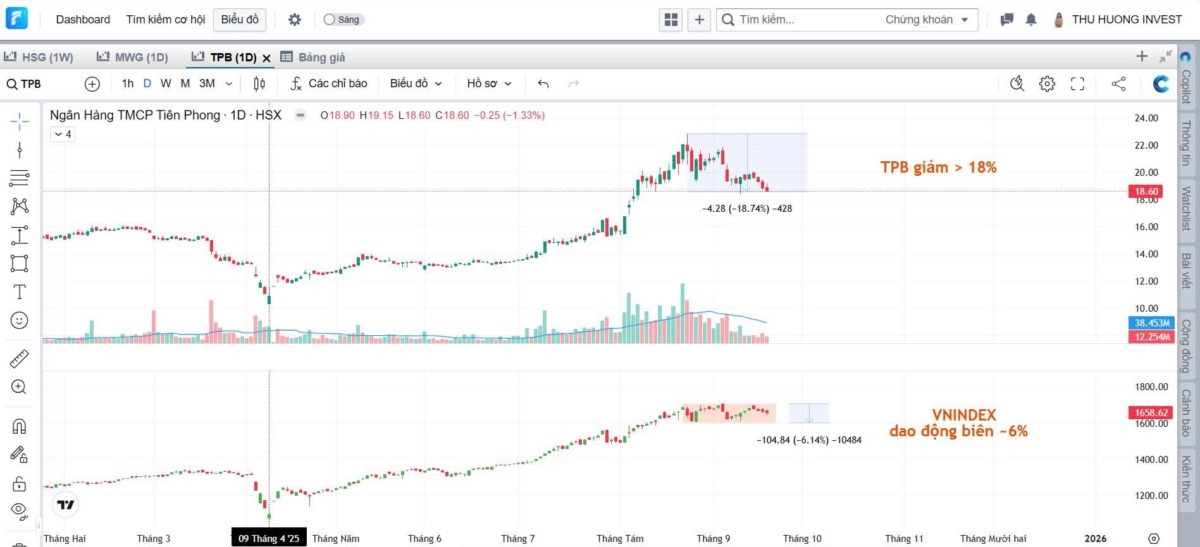This screenshot has width=1200, height=547.
Task: Select the price range measurement tool
Action: coord(19,235)
